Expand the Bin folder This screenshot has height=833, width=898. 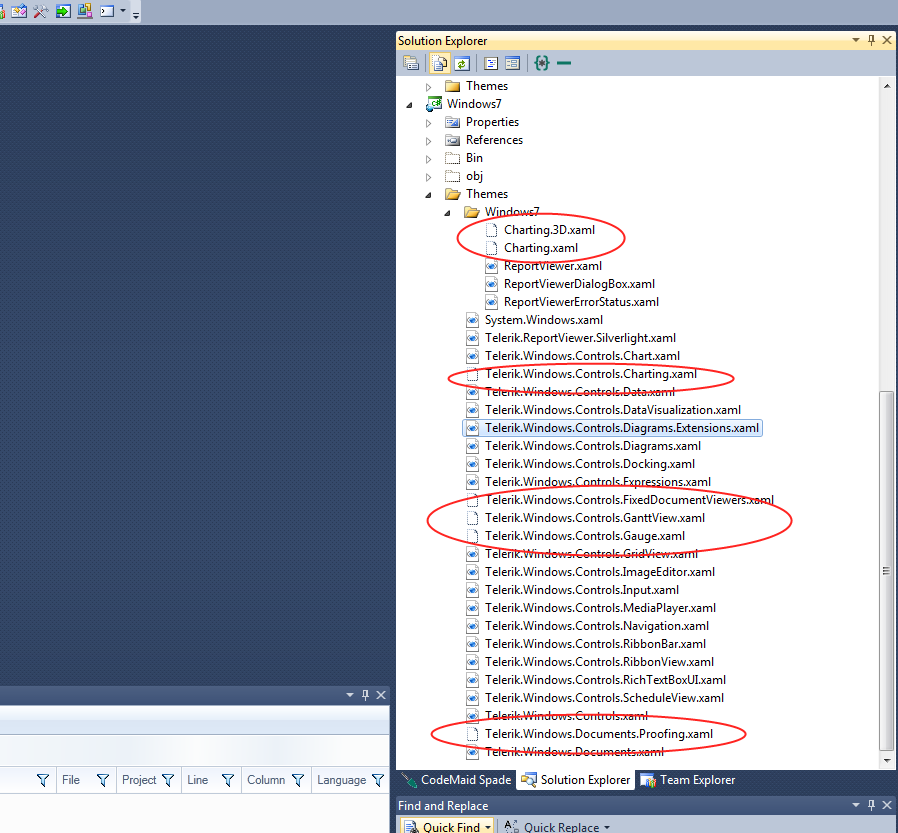click(x=428, y=159)
